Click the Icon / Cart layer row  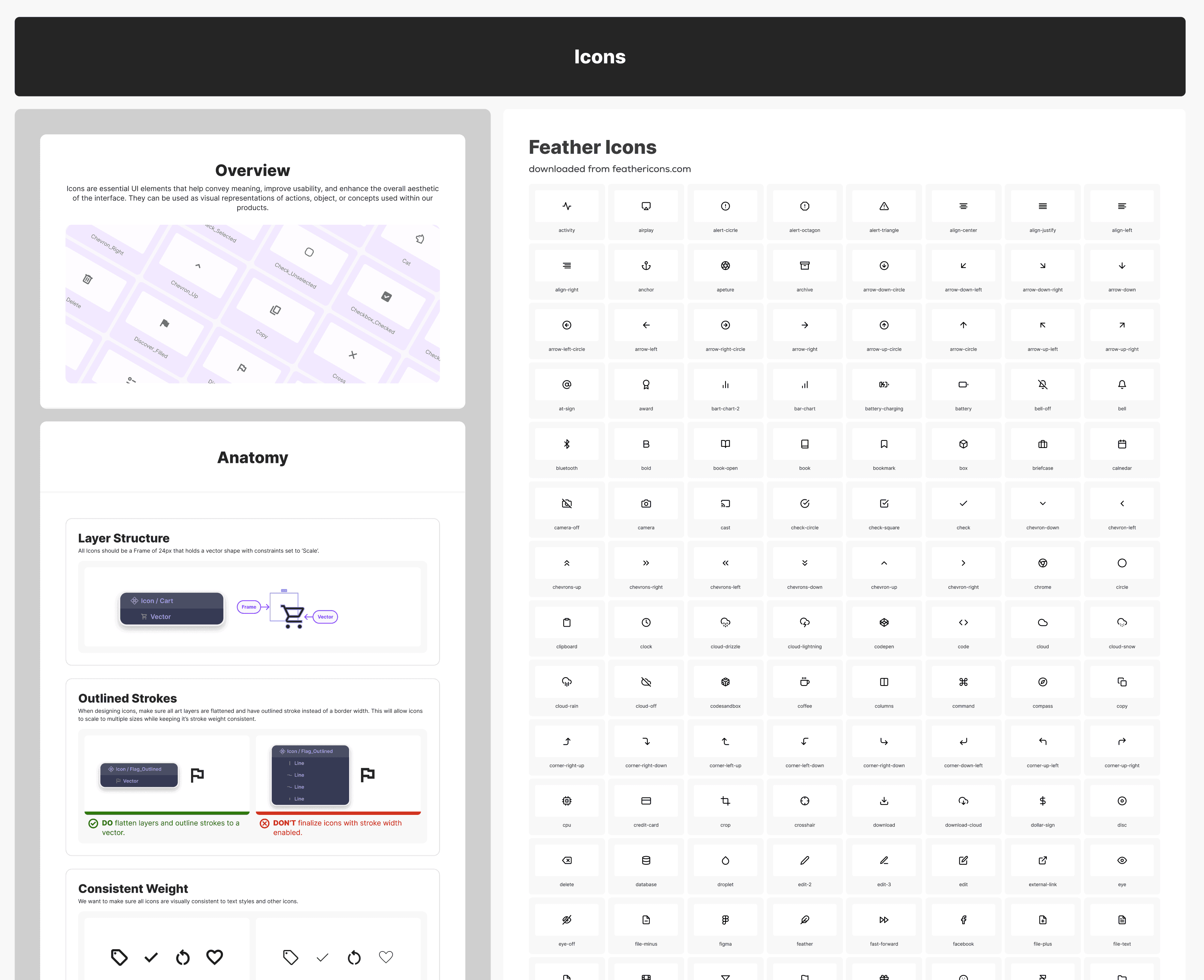[x=172, y=601]
